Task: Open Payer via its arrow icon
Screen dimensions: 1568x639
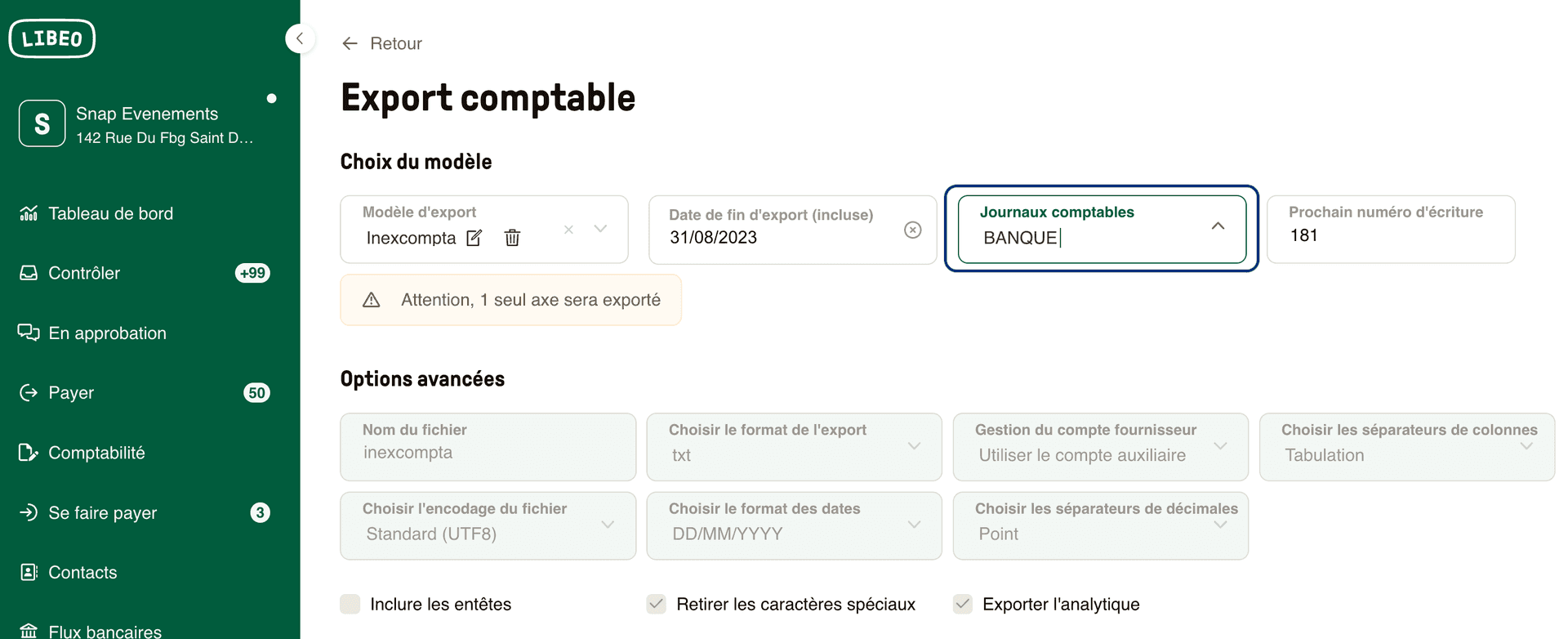Action: pos(29,392)
